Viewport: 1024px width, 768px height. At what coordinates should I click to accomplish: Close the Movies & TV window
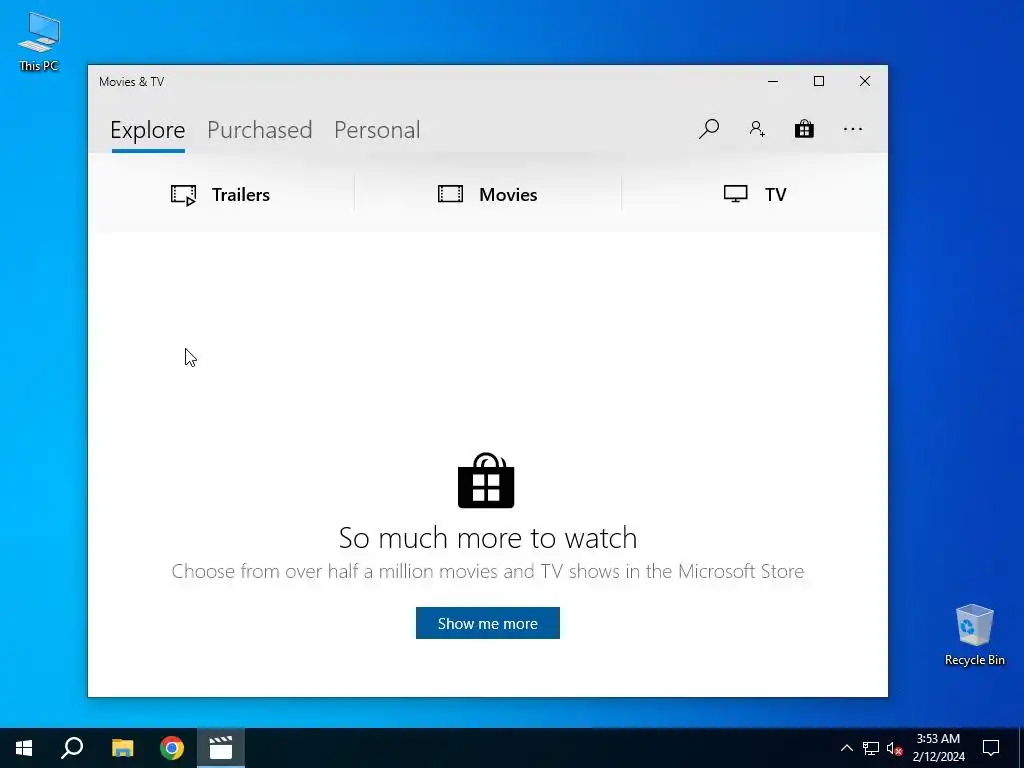tap(865, 81)
